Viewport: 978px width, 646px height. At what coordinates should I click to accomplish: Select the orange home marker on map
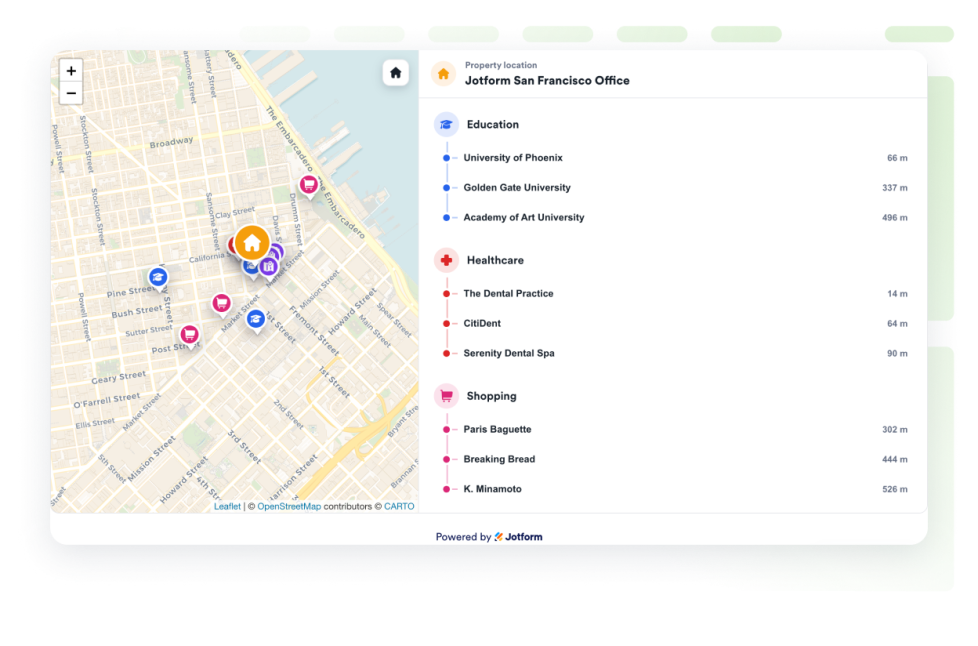[252, 243]
